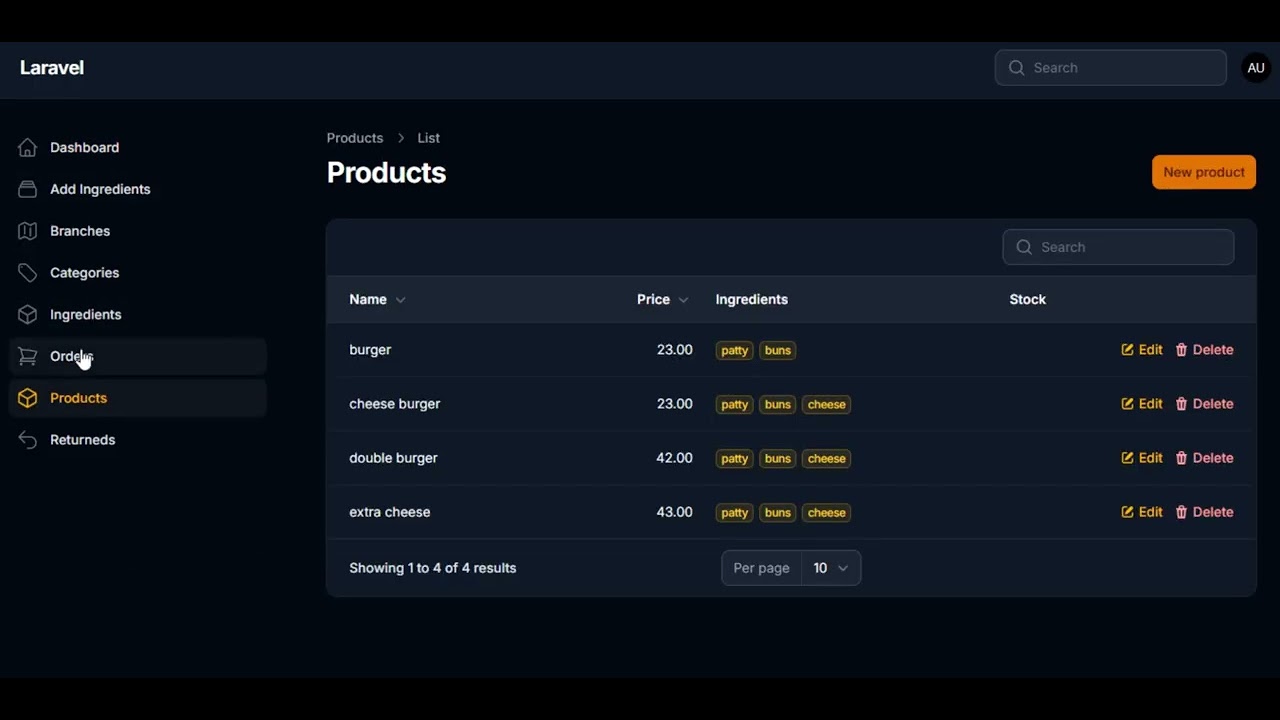
Task: Click the cheese tag in cheese burger row
Action: coord(826,404)
